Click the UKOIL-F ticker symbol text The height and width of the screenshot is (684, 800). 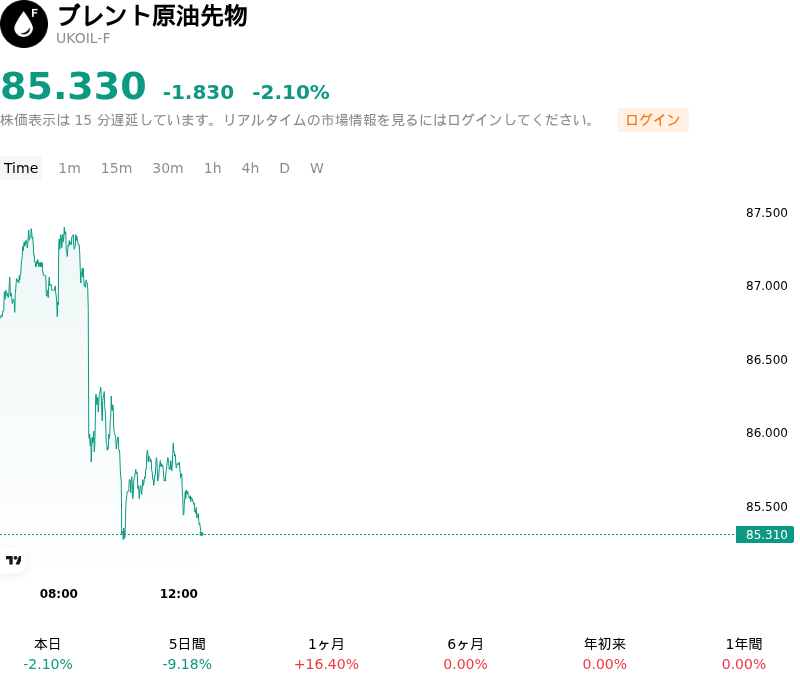[83, 39]
